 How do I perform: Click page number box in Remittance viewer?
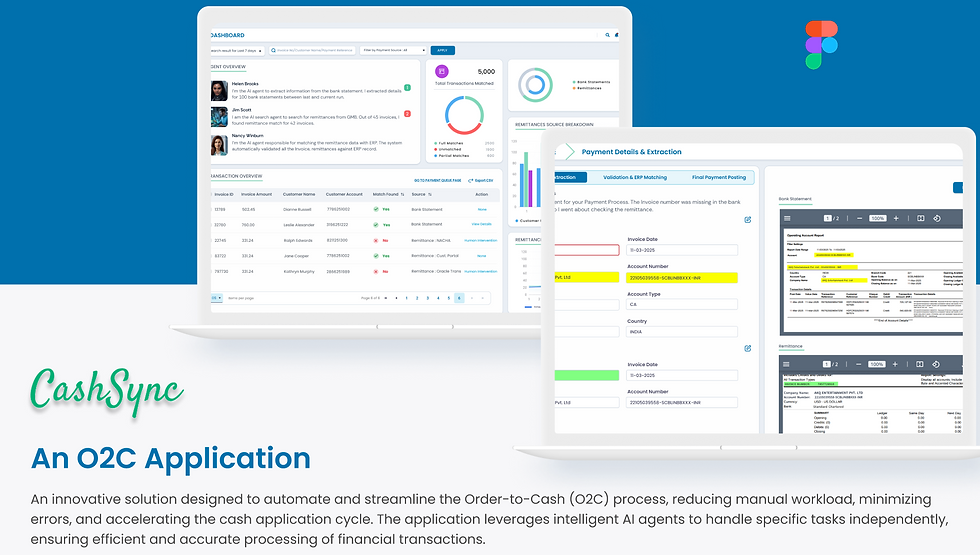(826, 364)
